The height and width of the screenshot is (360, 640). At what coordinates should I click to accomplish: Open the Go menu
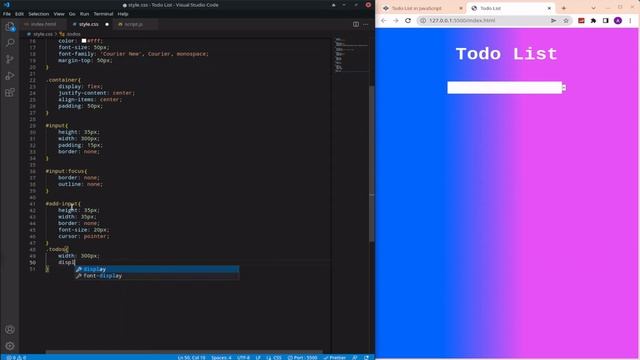pyautogui.click(x=72, y=14)
